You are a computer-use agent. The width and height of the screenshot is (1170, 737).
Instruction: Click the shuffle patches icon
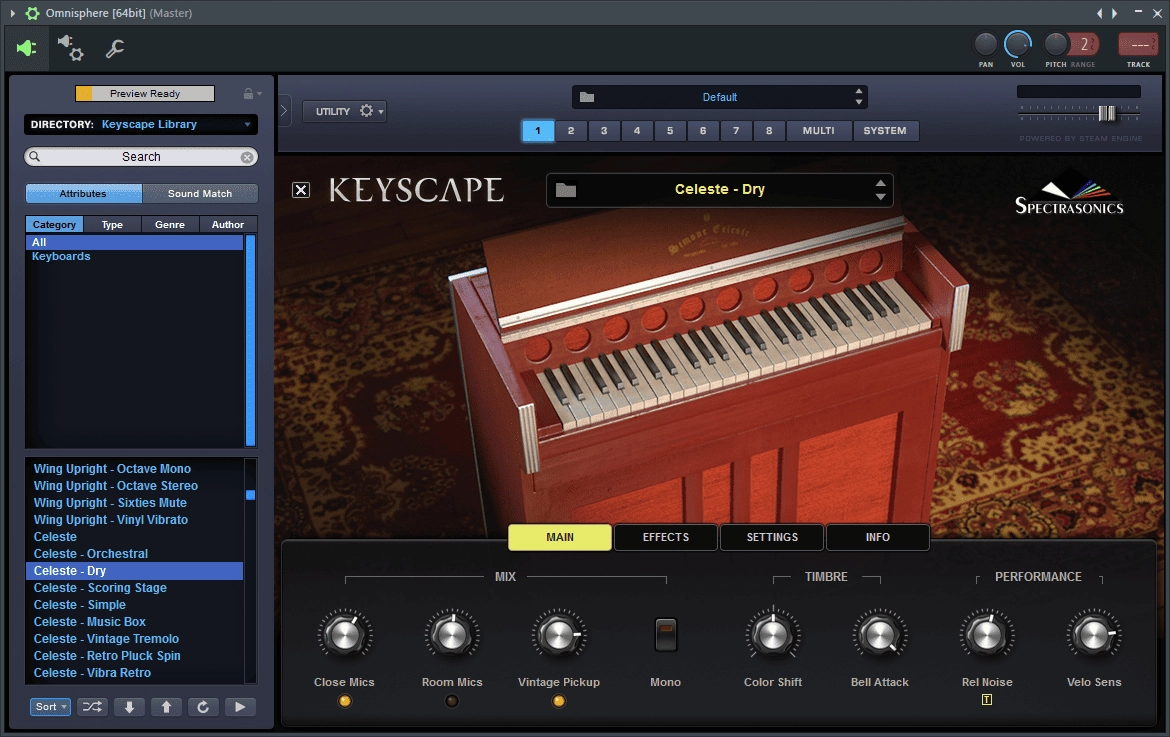point(92,706)
